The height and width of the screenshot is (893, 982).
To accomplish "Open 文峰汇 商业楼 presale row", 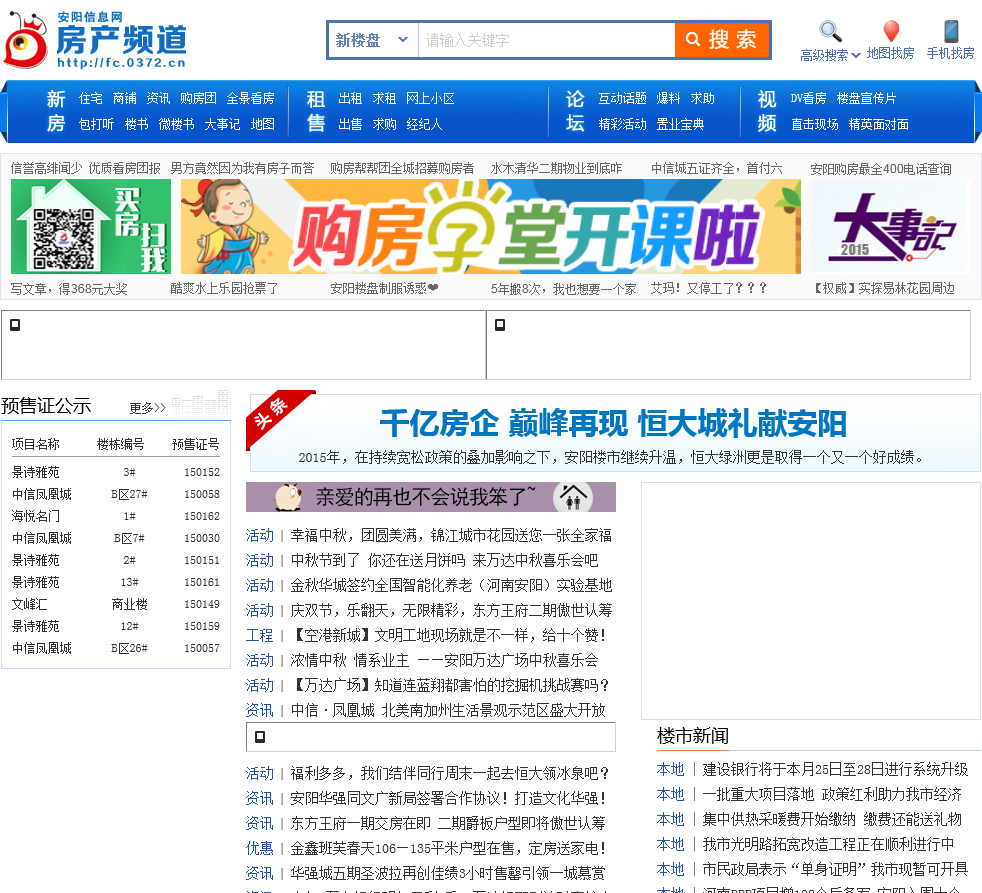I will [116, 604].
